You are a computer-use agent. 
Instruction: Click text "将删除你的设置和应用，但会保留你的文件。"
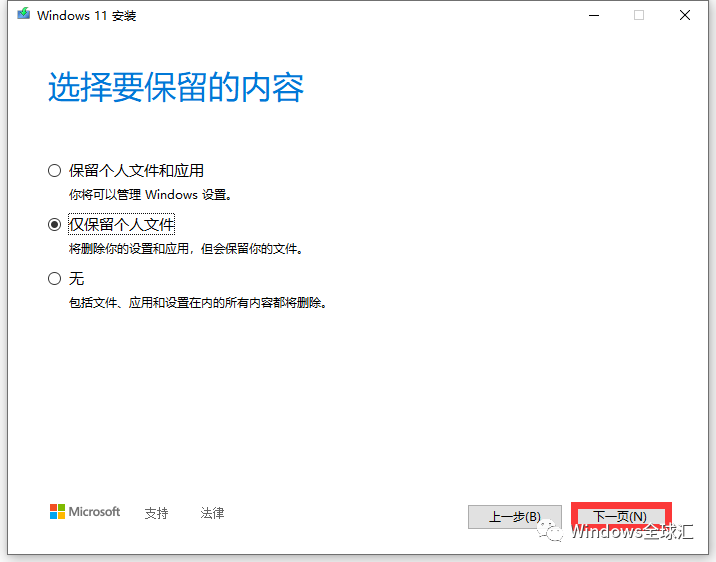tap(186, 249)
